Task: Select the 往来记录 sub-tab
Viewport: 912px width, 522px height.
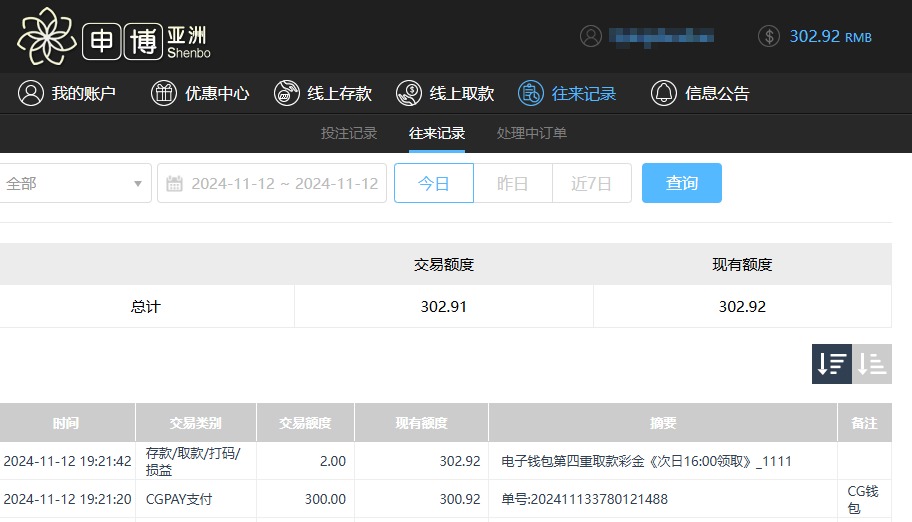Action: [x=437, y=133]
